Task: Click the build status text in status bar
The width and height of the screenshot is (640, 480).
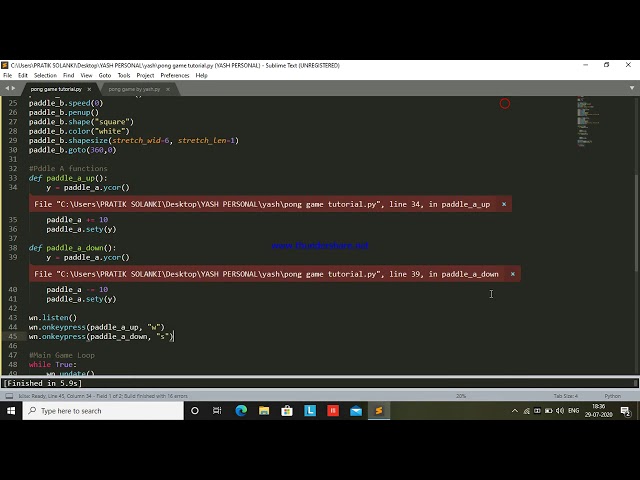Action: (103, 396)
